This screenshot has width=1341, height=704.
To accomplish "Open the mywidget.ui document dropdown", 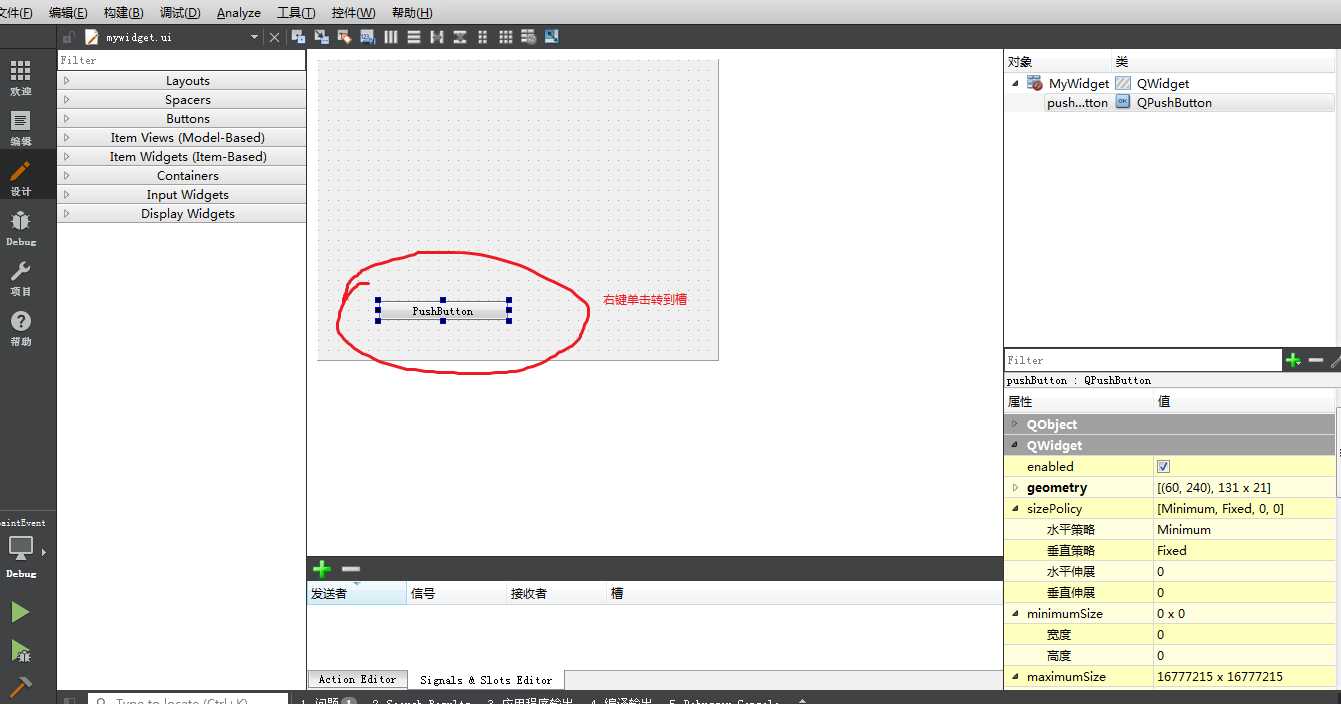I will click(254, 37).
